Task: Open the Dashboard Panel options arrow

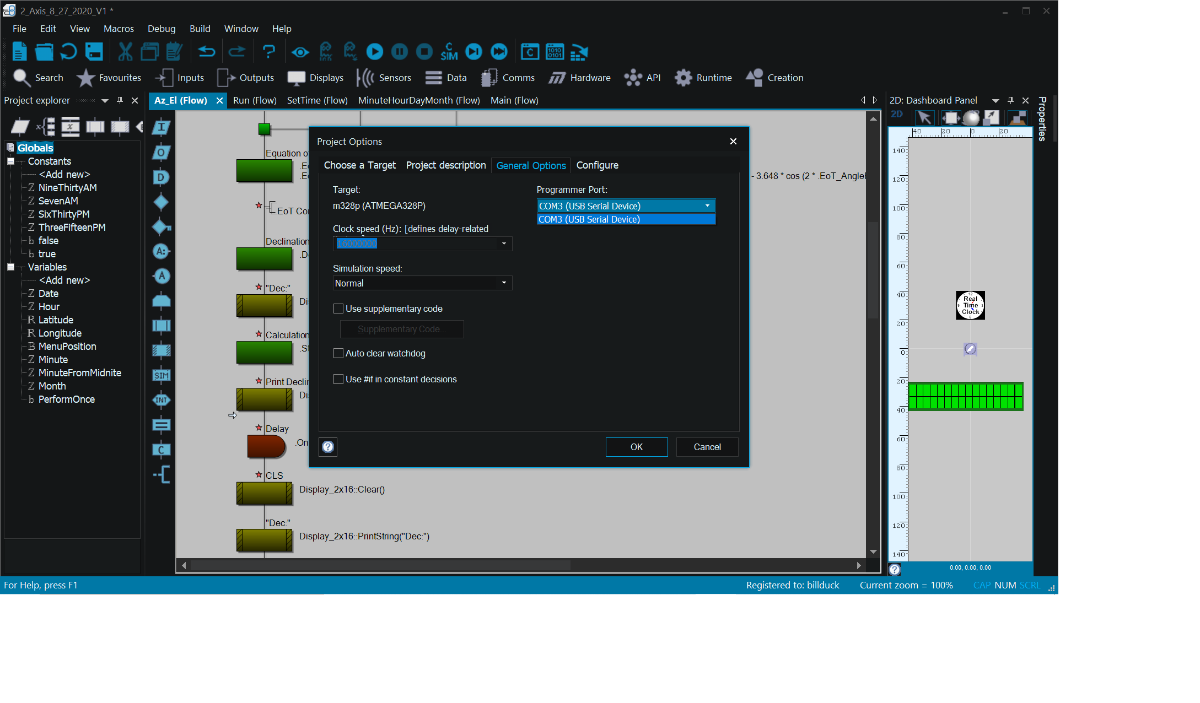Action: coord(995,100)
